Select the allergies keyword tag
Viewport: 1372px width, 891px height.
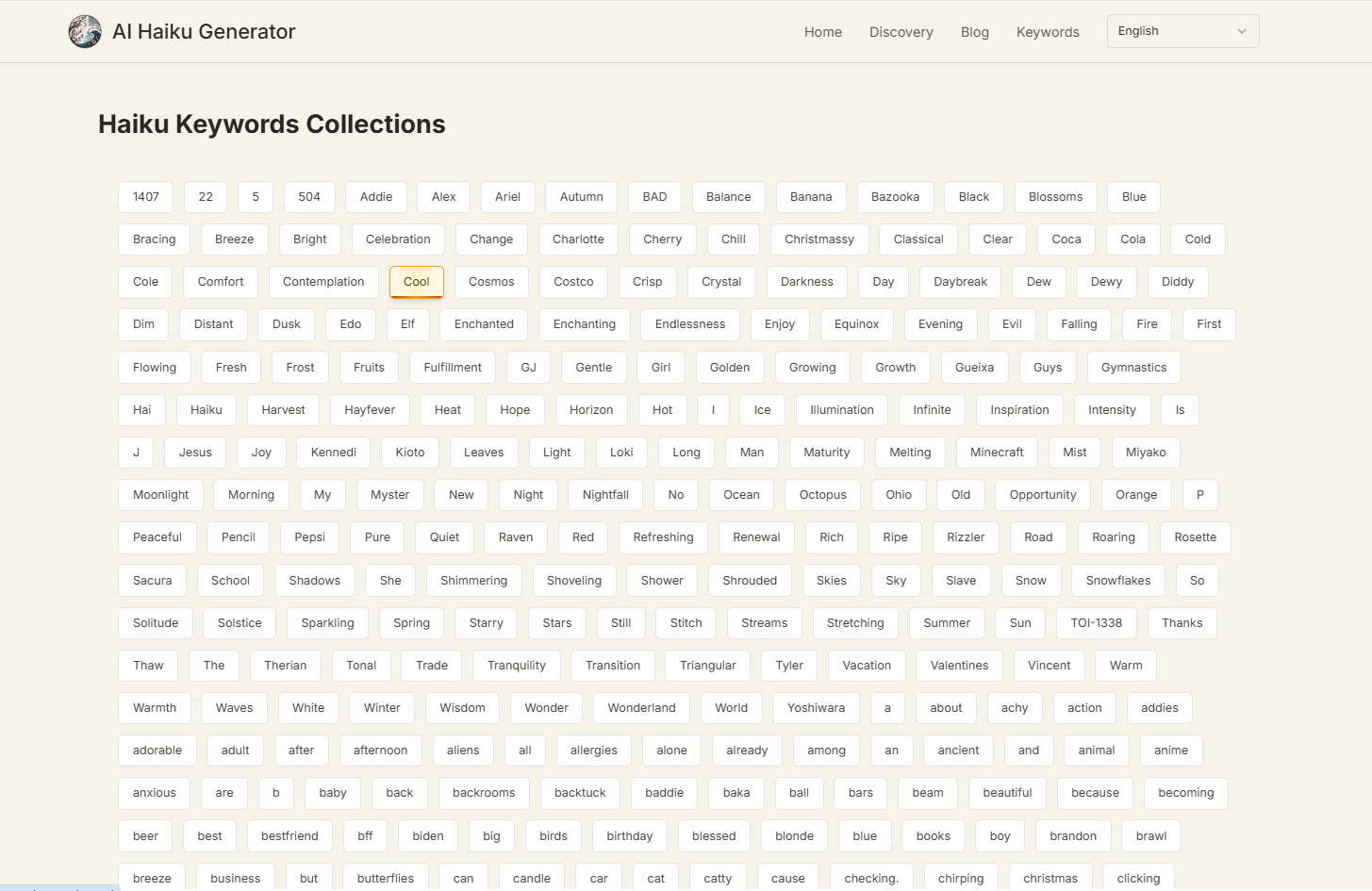point(593,751)
